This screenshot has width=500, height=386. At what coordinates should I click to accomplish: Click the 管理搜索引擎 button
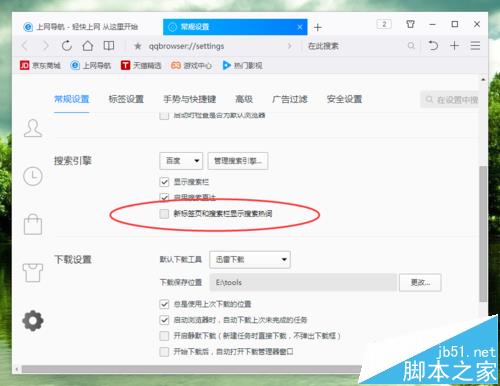click(x=238, y=161)
